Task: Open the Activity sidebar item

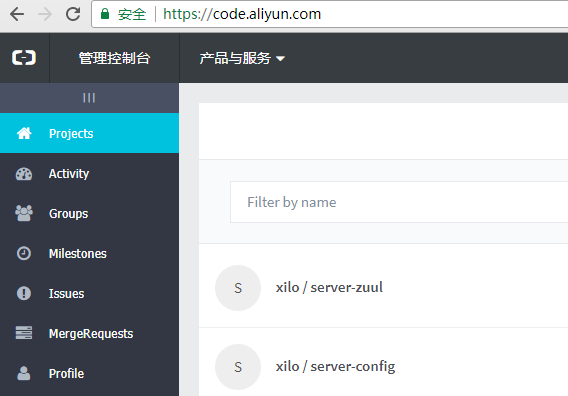Action: [x=89, y=174]
